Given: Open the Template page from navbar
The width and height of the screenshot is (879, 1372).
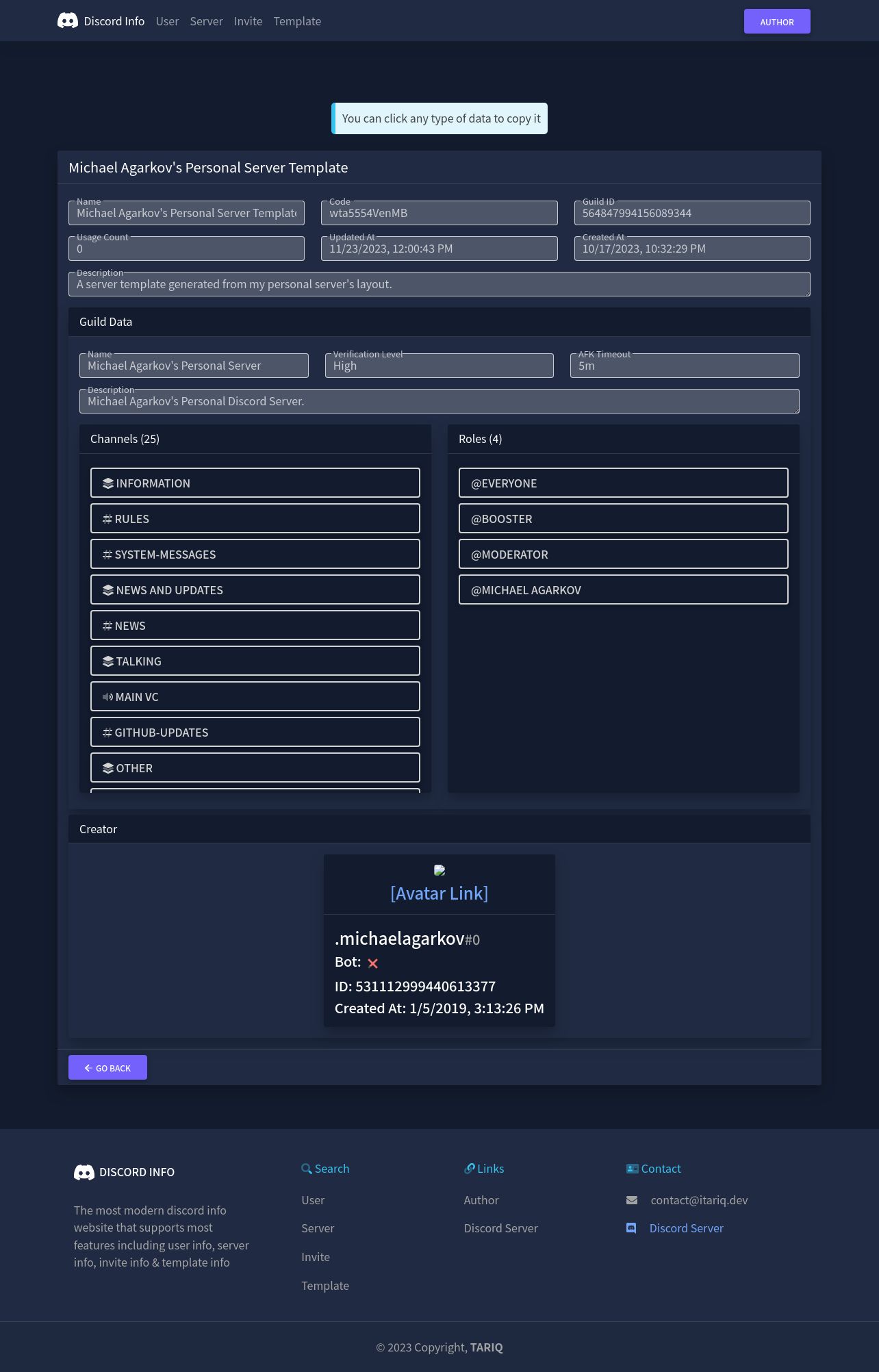Looking at the screenshot, I should click(x=297, y=21).
